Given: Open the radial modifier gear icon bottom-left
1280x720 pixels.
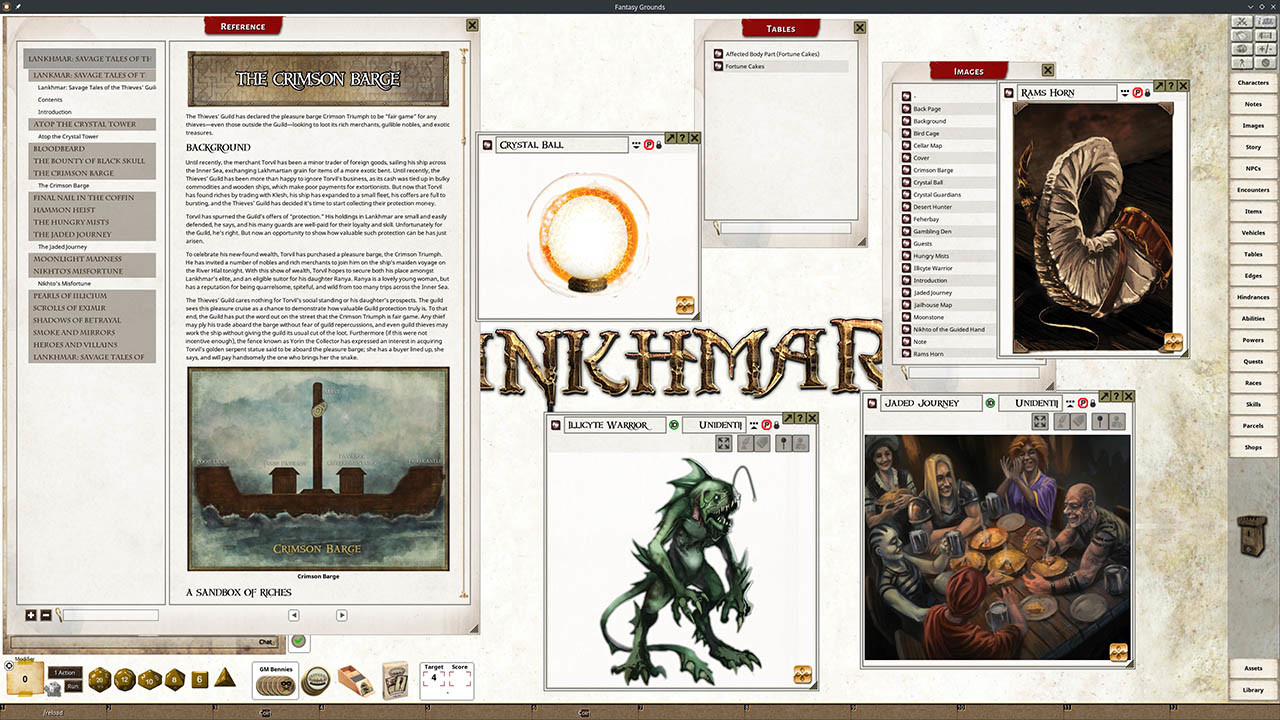Looking at the screenshot, I should (8, 665).
